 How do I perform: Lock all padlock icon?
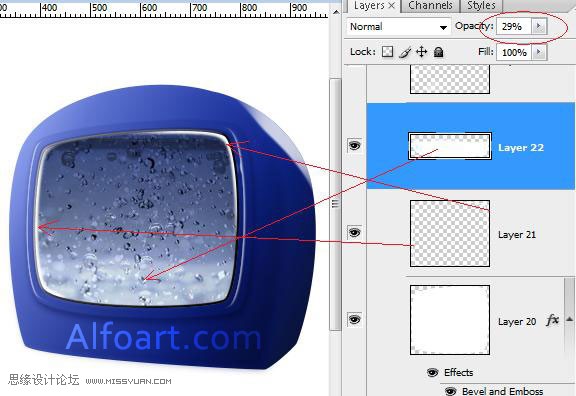tap(438, 52)
